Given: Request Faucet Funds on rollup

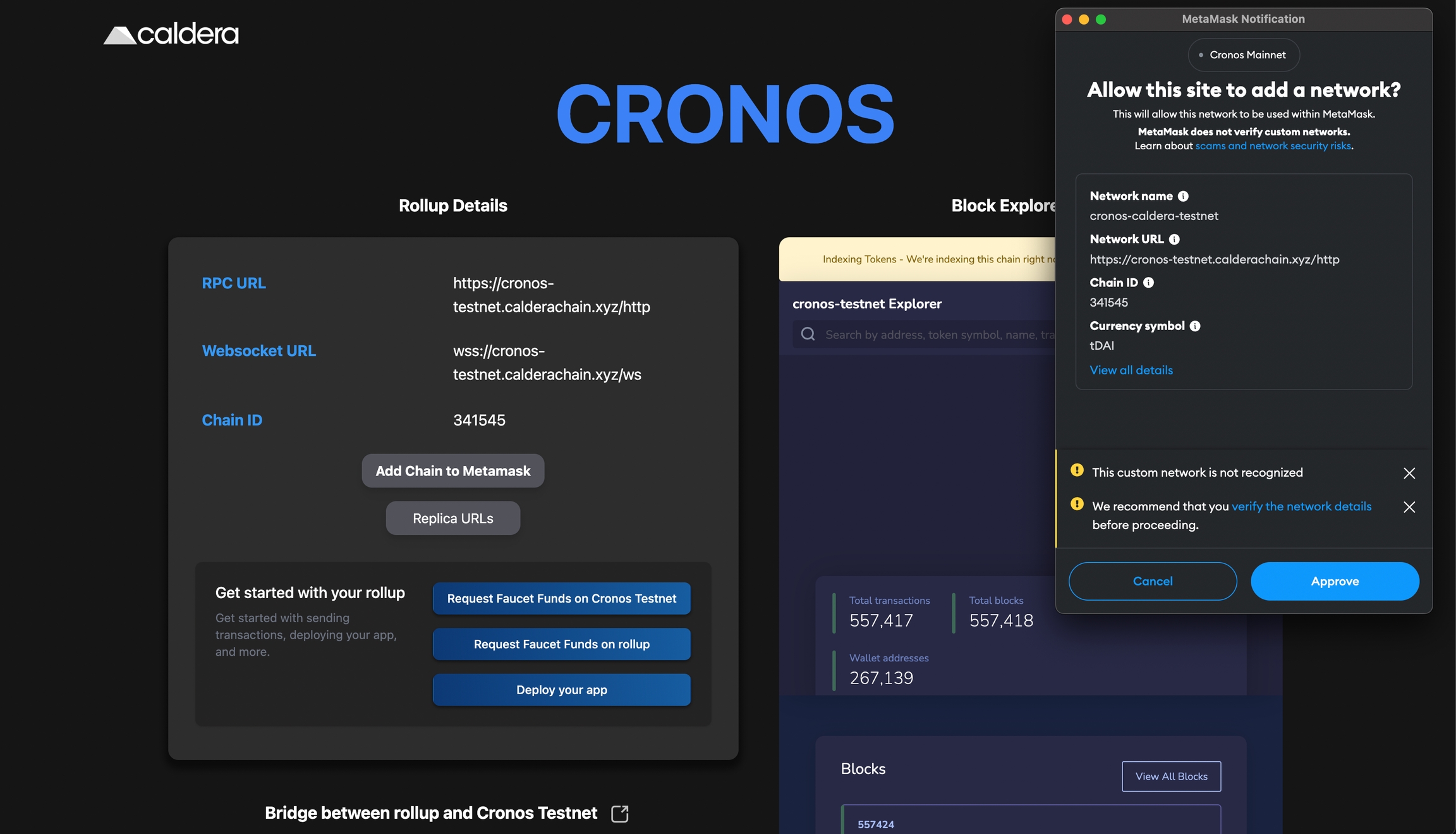Looking at the screenshot, I should click(561, 644).
